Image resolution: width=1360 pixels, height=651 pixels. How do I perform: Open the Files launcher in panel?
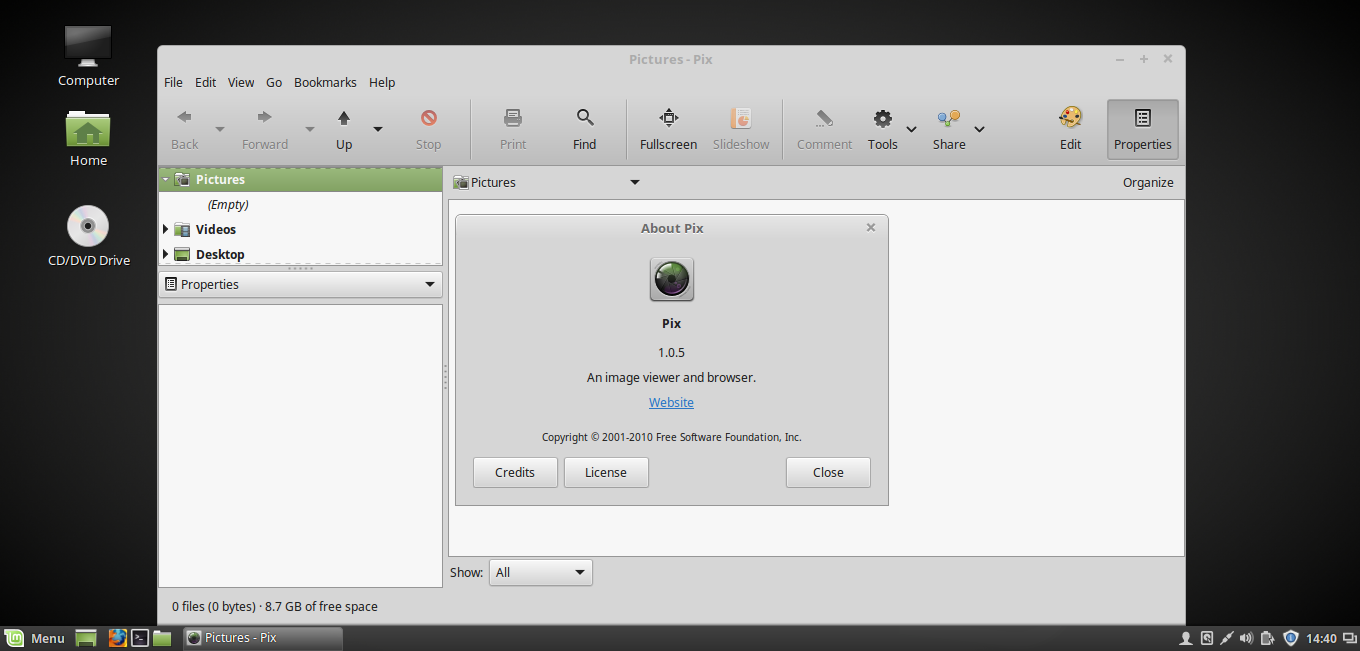pos(162,638)
